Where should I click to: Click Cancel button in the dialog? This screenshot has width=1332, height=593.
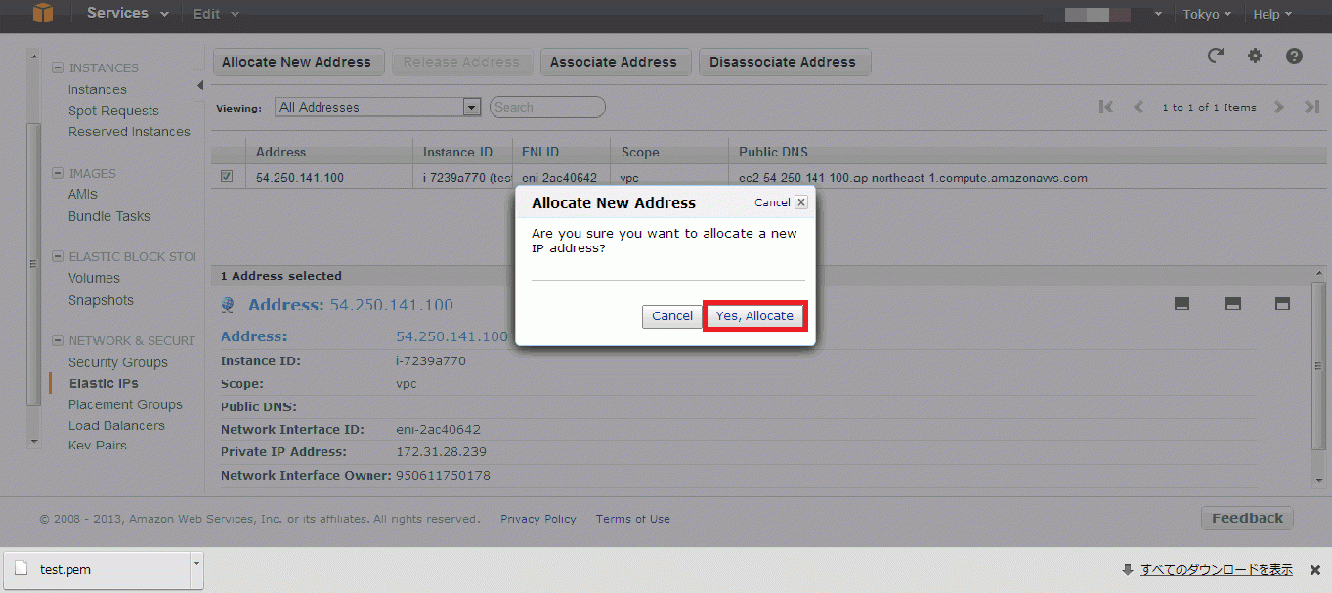672,316
